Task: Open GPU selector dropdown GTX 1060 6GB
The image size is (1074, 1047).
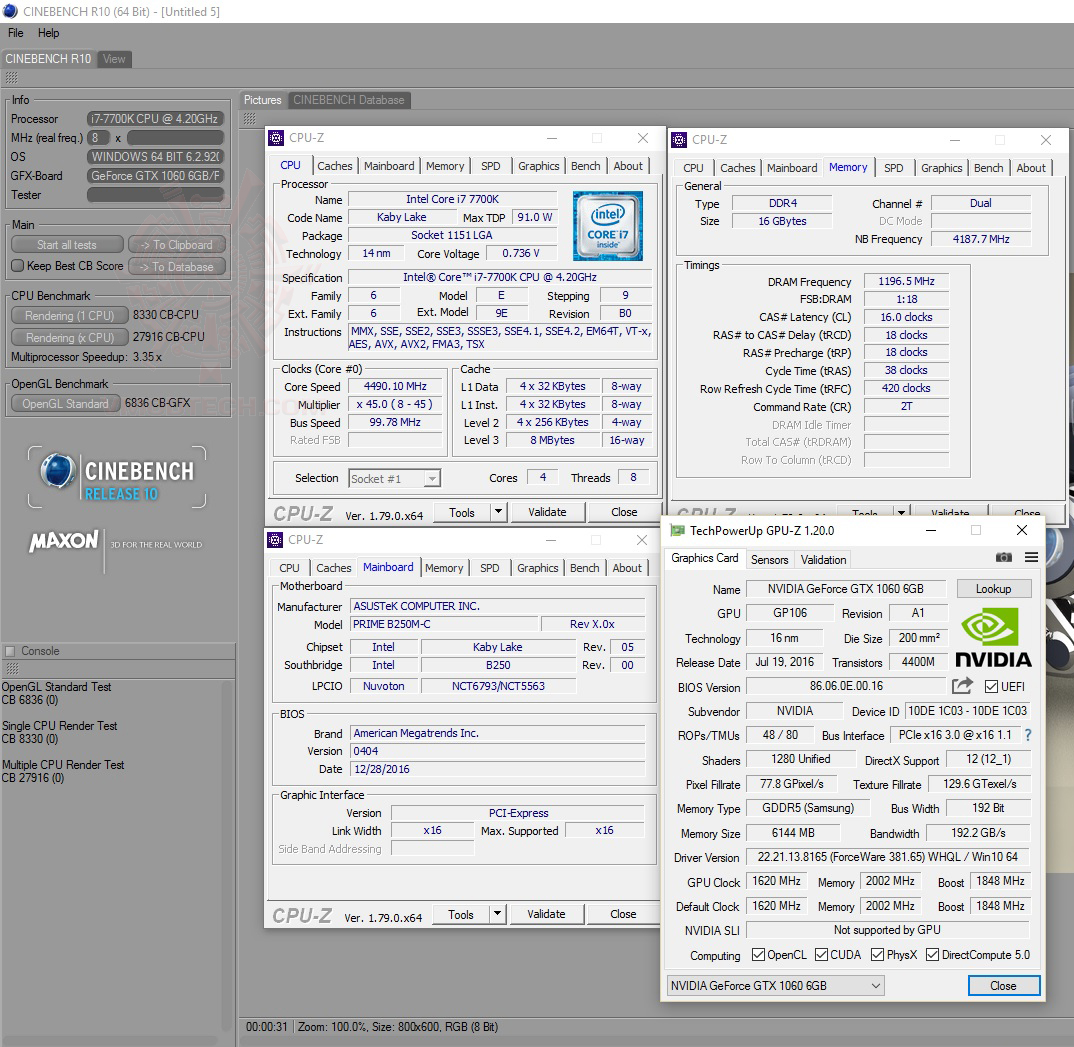Action: (775, 985)
